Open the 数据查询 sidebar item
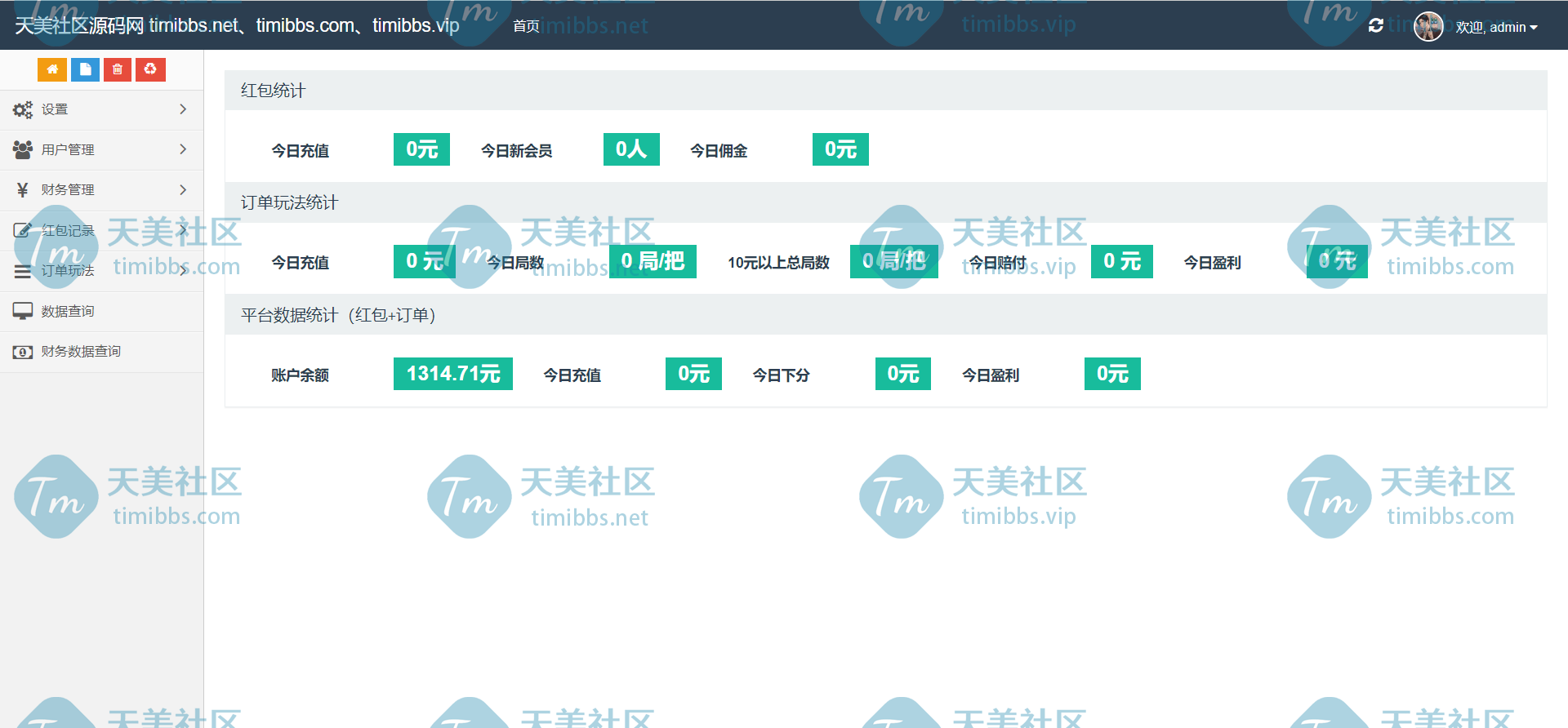Viewport: 1568px width, 728px height. 101,311
